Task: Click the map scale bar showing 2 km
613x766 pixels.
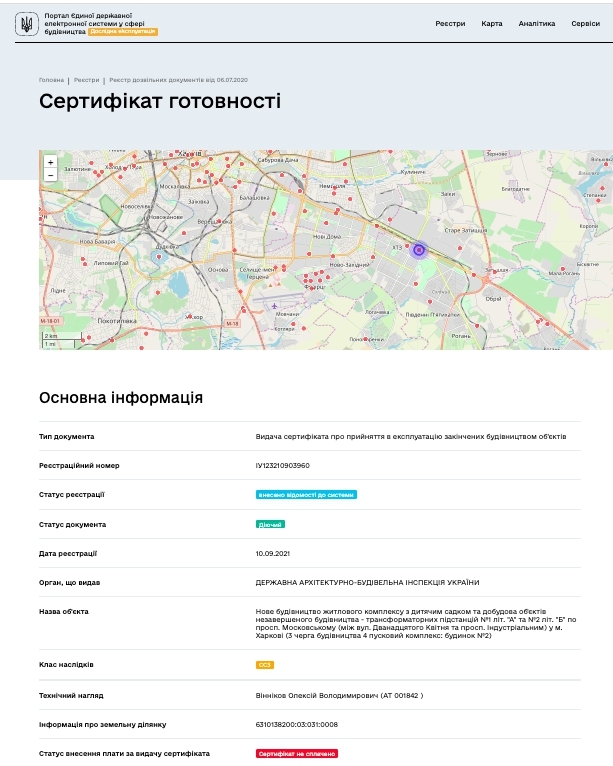Action: [x=60, y=336]
